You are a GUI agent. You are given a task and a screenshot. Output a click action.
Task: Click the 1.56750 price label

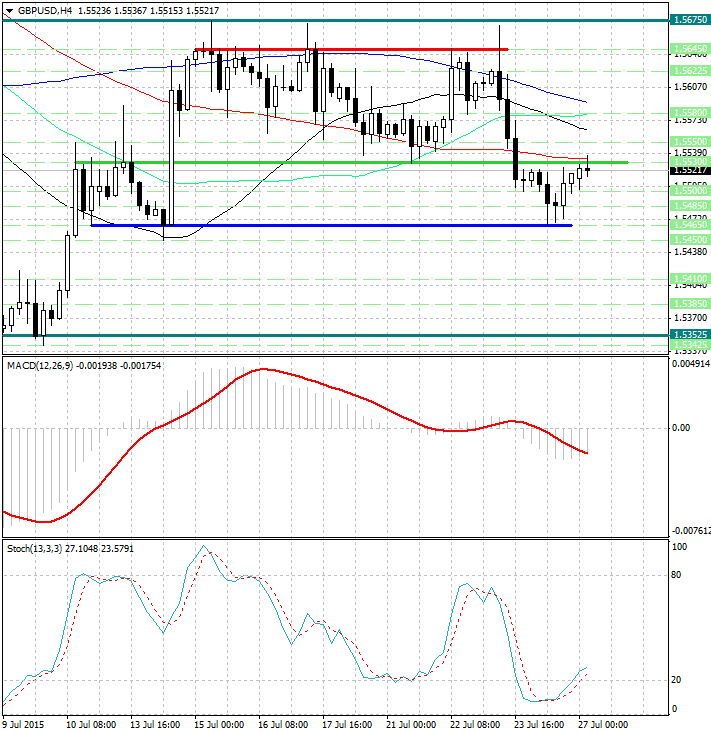click(691, 20)
